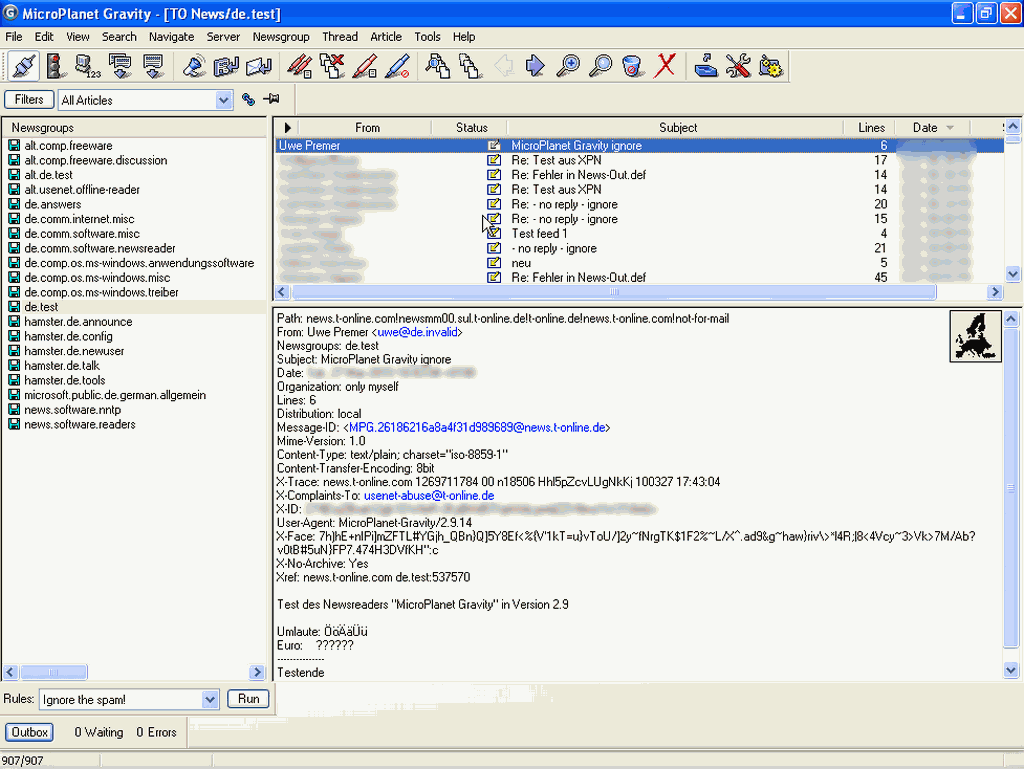Click the traffic light toolbar icon
This screenshot has height=769, width=1024.
point(54,67)
